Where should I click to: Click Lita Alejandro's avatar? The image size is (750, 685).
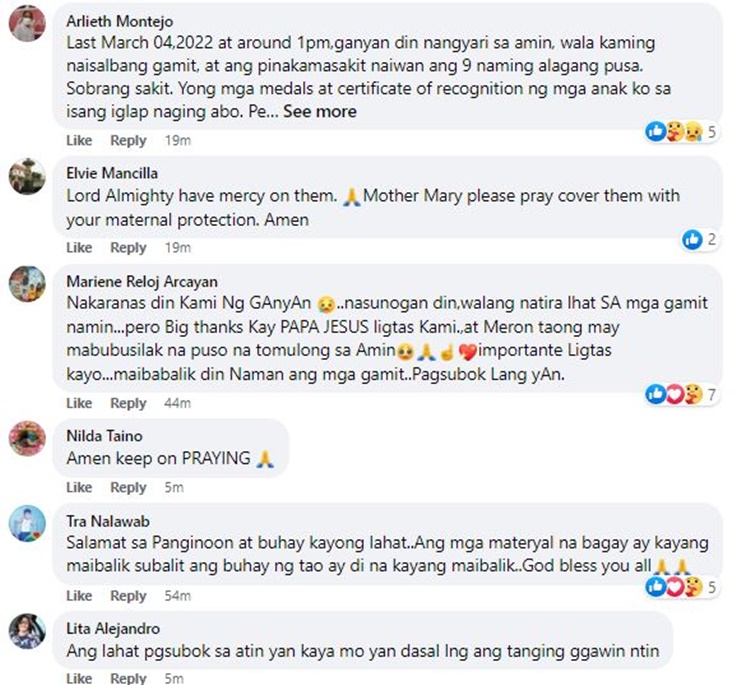27,631
